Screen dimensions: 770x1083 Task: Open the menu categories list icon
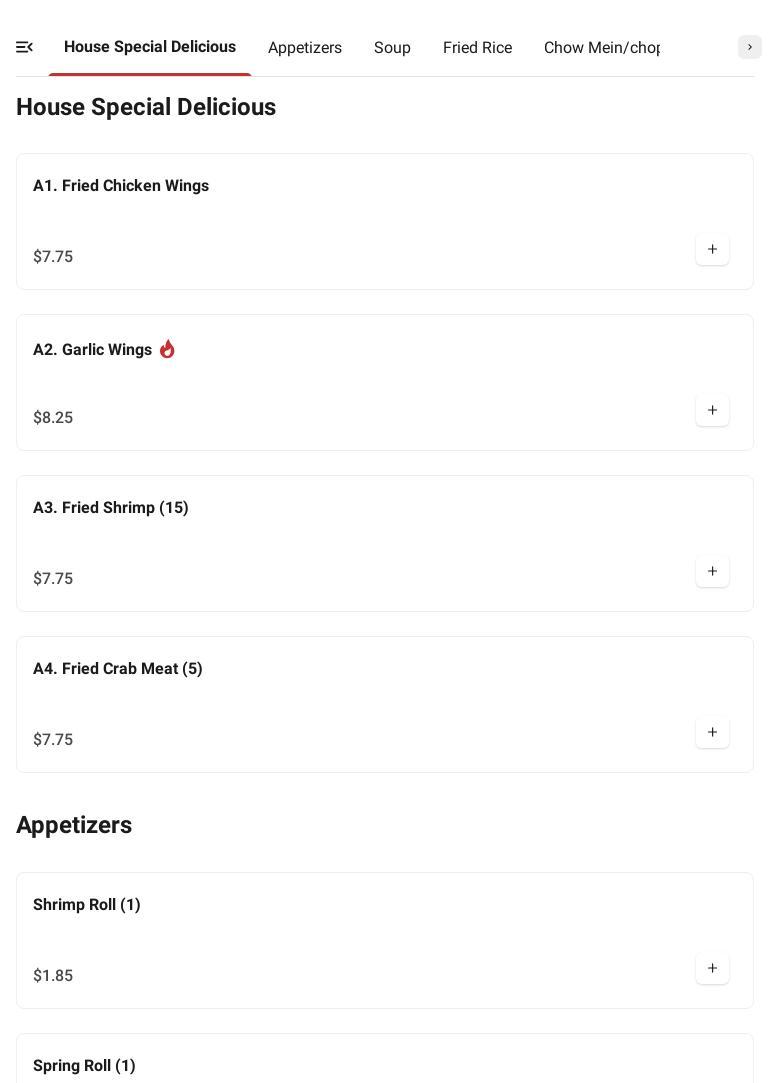pyautogui.click(x=25, y=47)
